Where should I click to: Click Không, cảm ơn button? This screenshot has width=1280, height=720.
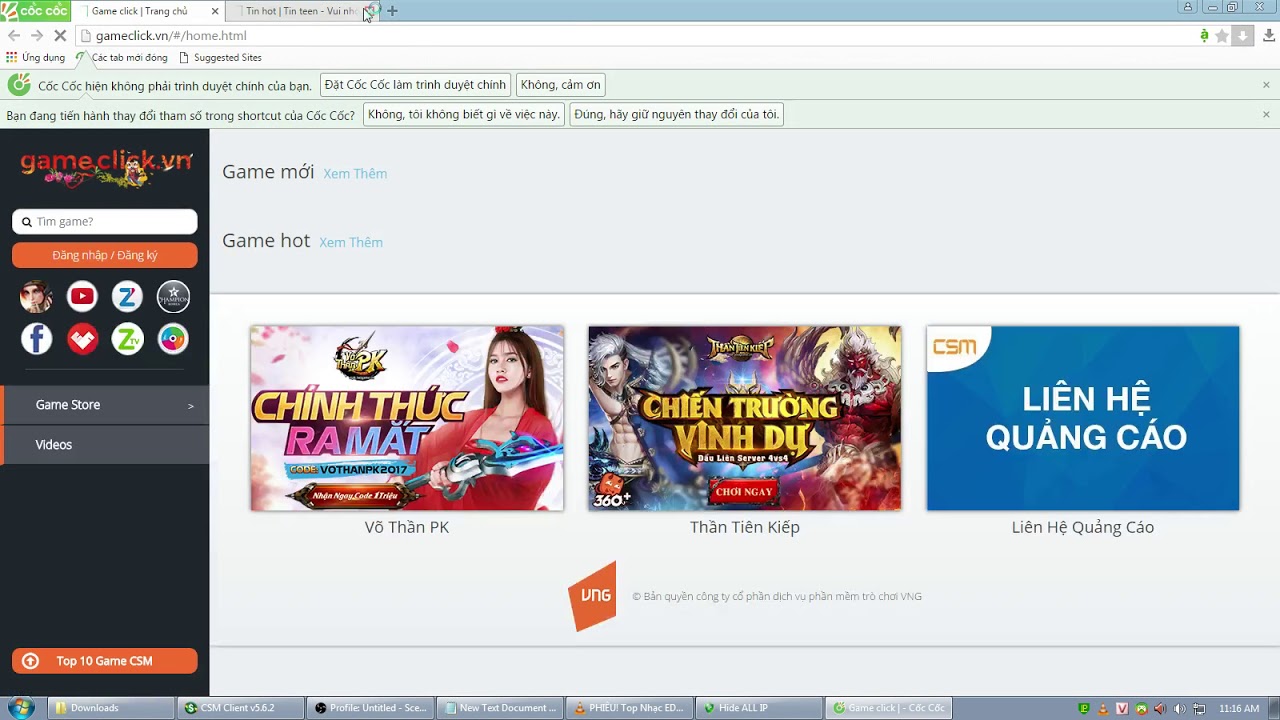click(560, 85)
